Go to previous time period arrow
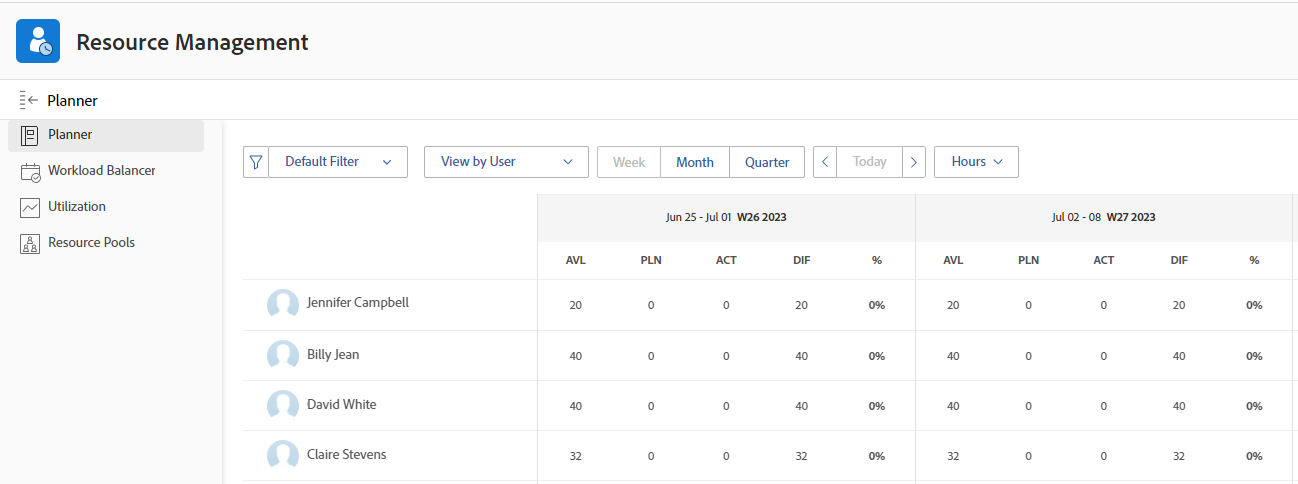 [825, 162]
